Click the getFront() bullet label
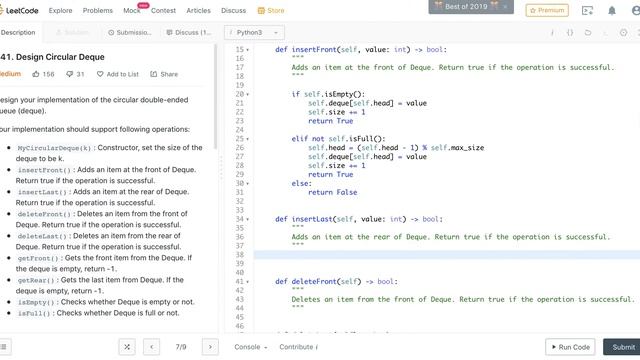The image size is (640, 360). [x=38, y=258]
